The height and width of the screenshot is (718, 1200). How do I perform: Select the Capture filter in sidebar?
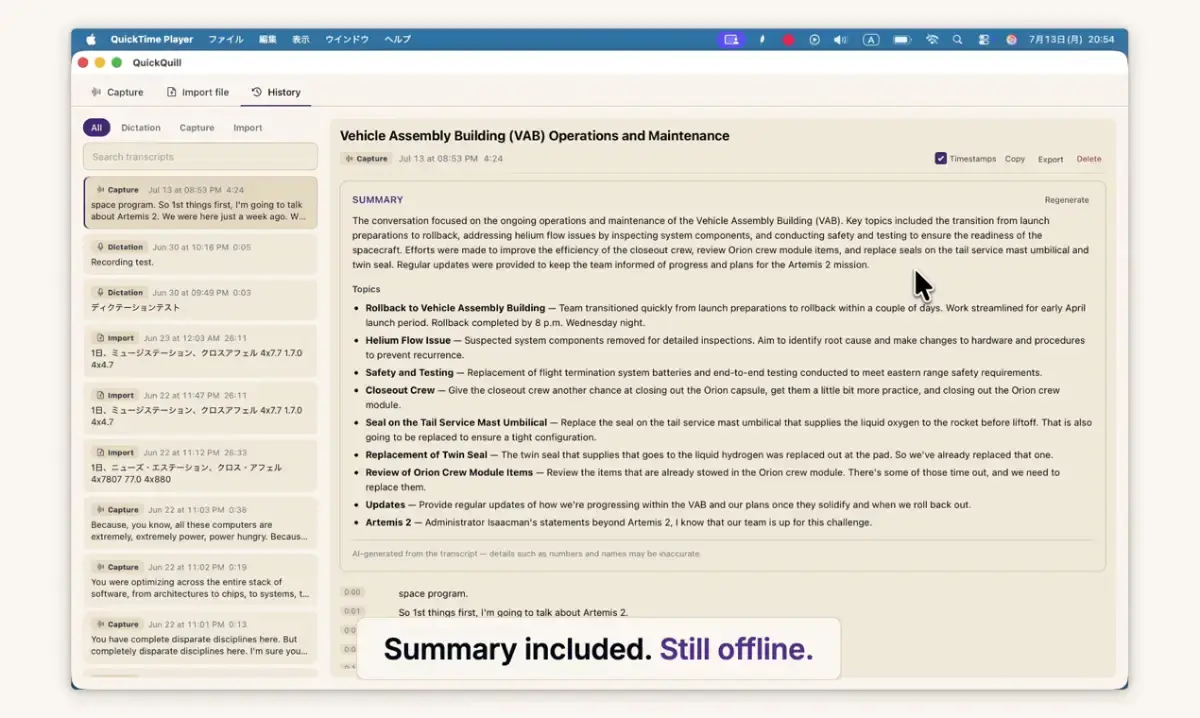(x=197, y=128)
